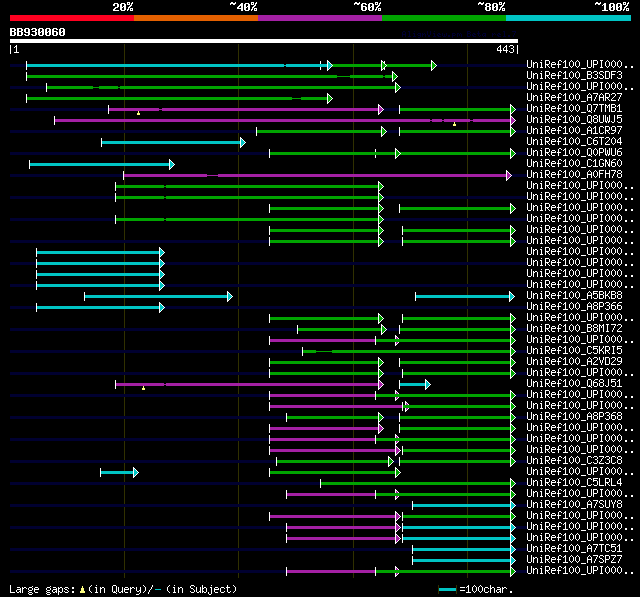Click the =100char scale bar legend

[476, 589]
